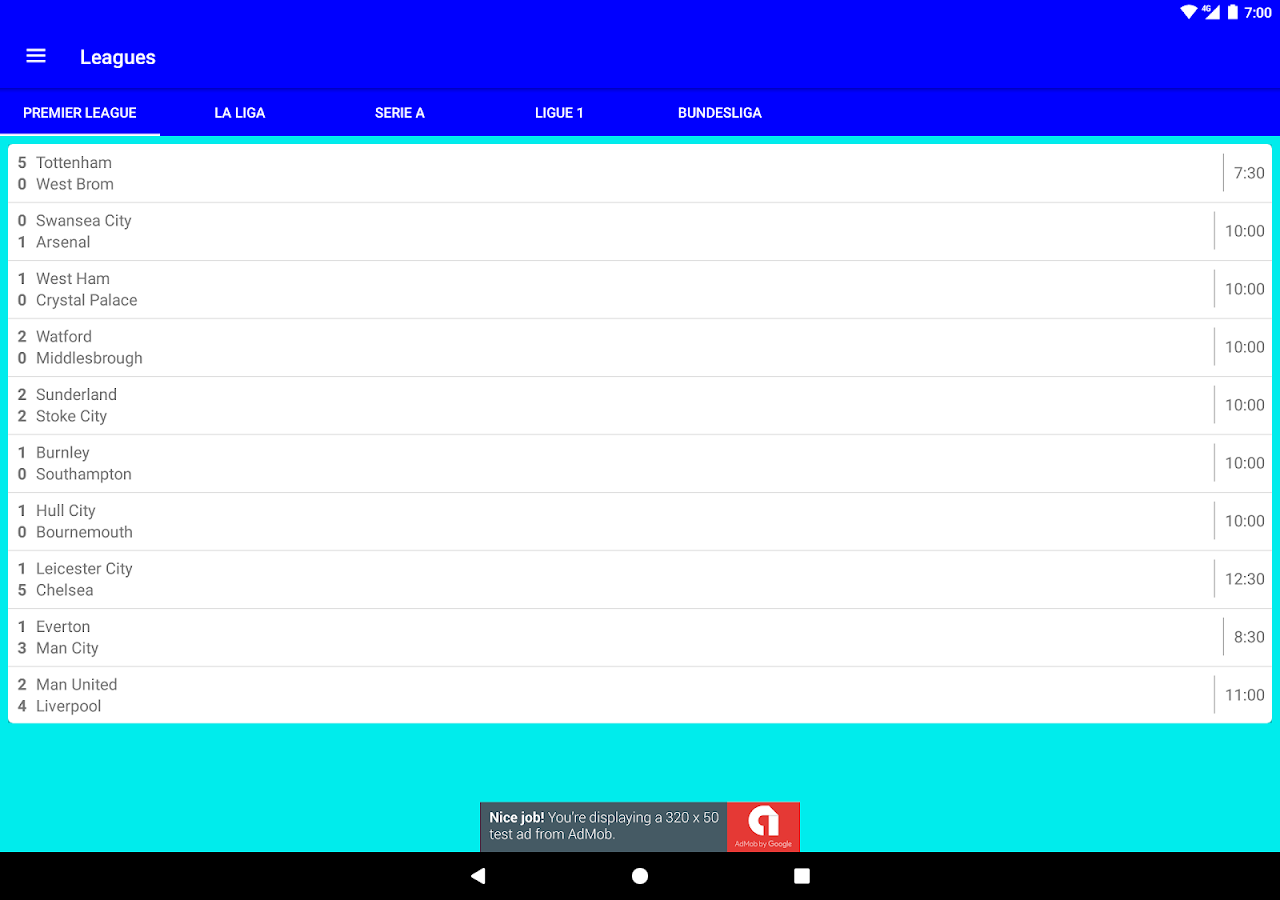
Task: Switch to the Serie A tab
Action: point(400,113)
